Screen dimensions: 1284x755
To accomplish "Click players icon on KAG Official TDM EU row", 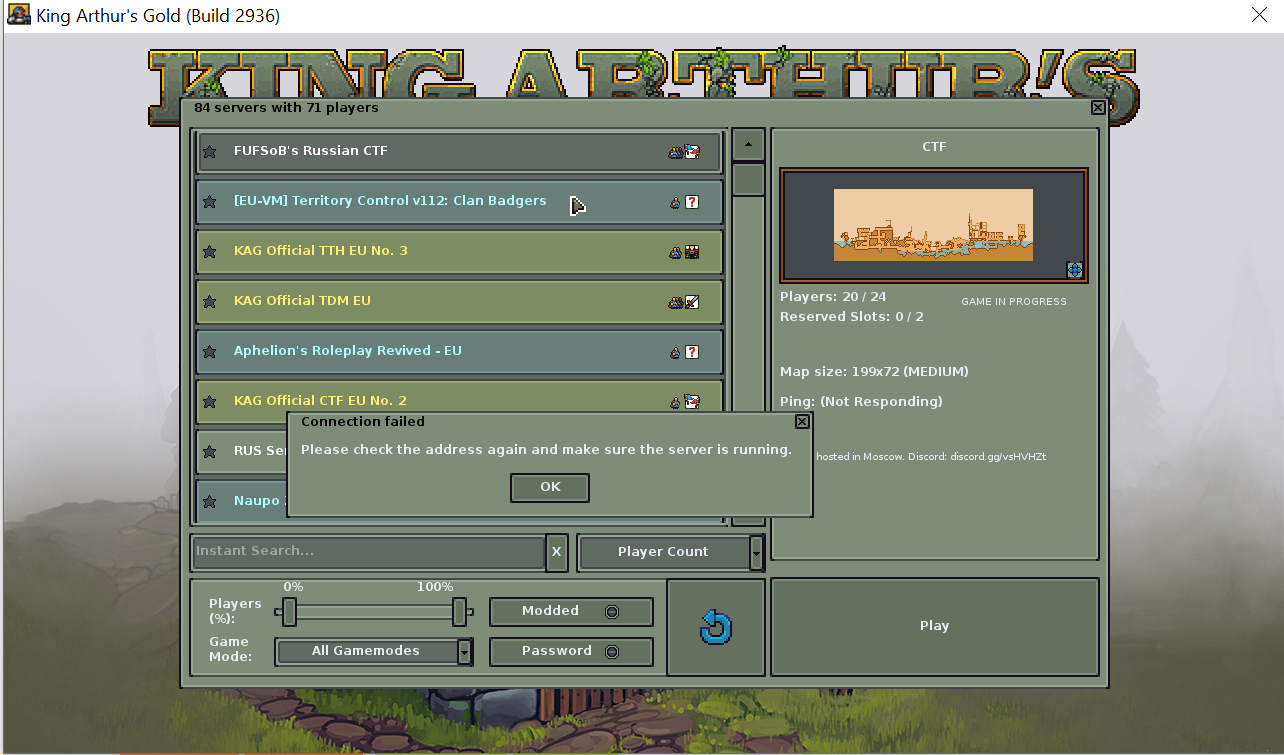I will pos(676,302).
